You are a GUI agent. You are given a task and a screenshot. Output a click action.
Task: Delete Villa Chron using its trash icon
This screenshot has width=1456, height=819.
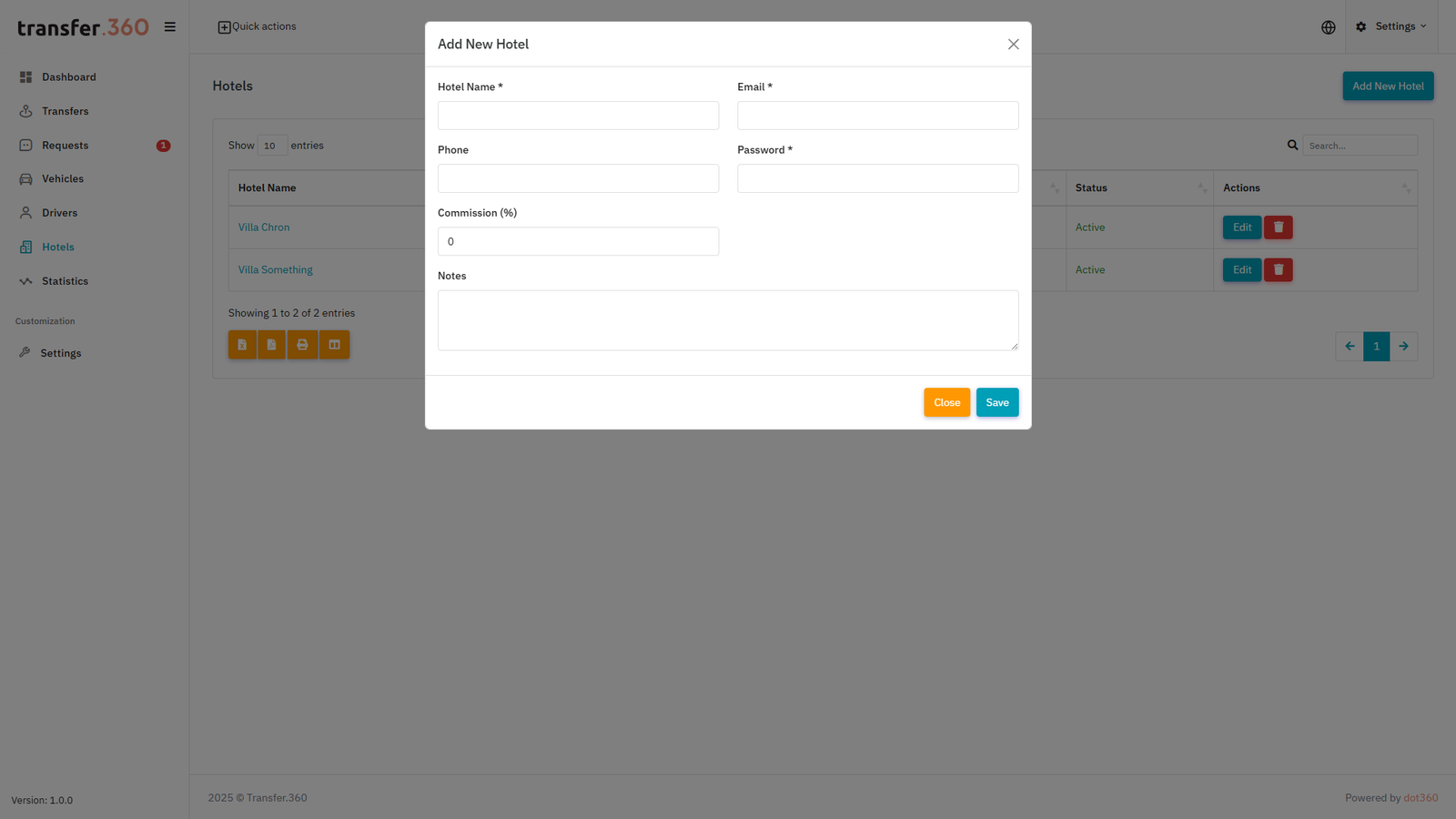(1278, 227)
